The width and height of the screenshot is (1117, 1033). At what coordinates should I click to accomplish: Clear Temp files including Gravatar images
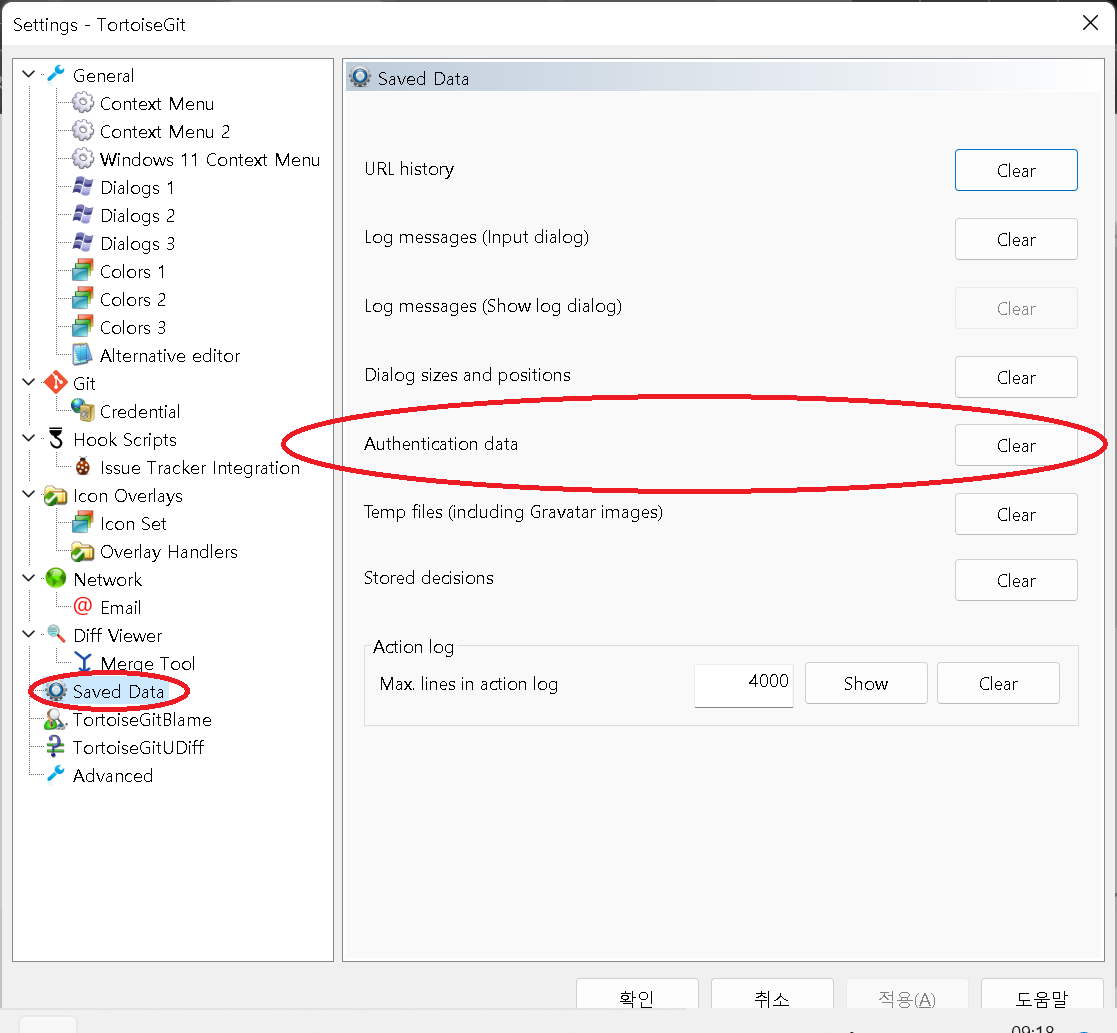click(1016, 514)
